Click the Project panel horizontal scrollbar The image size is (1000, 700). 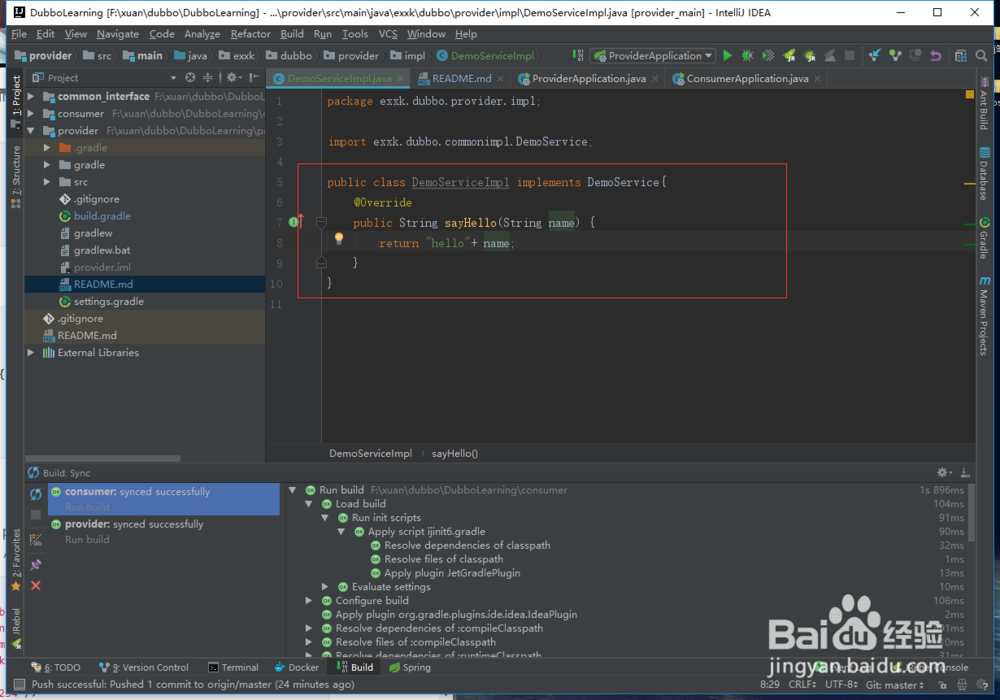click(103, 458)
